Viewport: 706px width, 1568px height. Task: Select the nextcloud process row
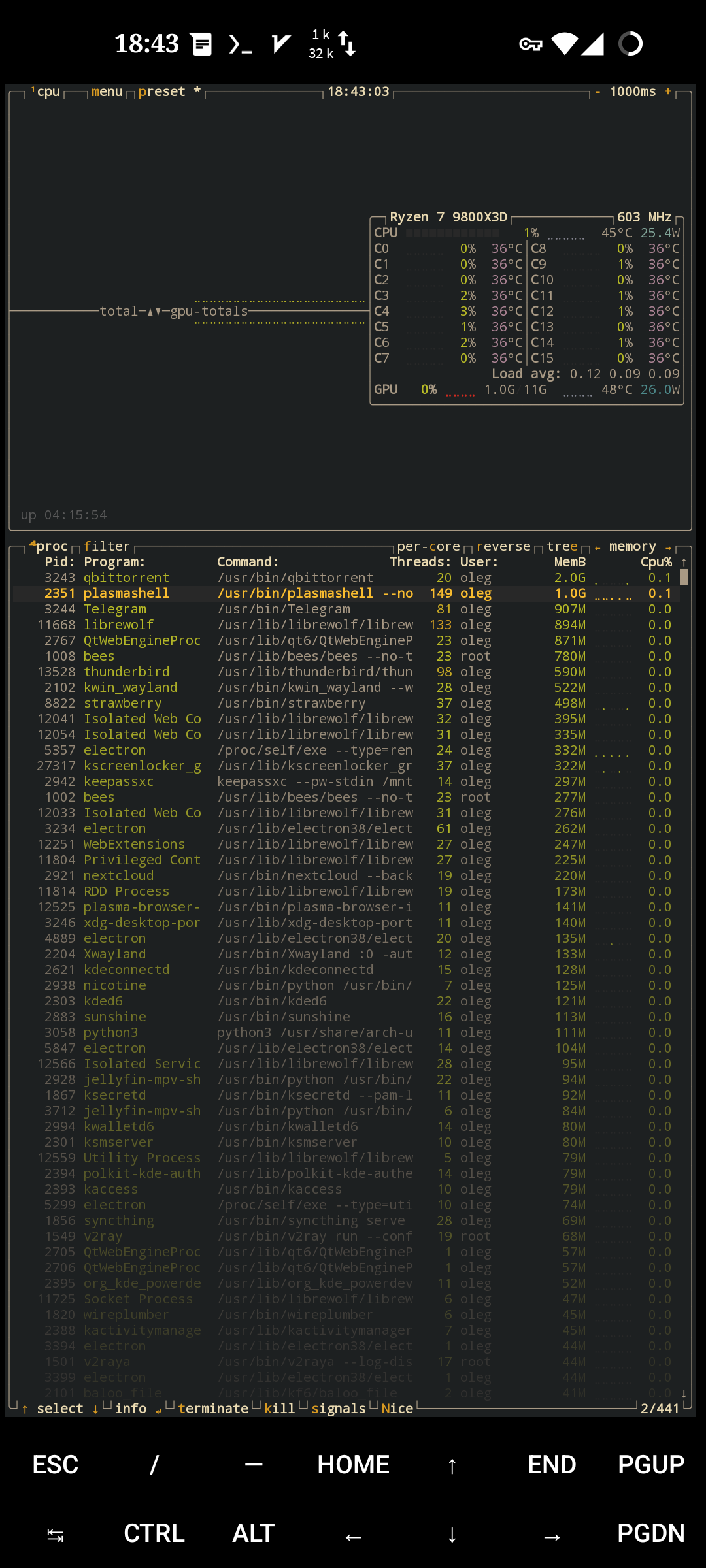[x=346, y=875]
